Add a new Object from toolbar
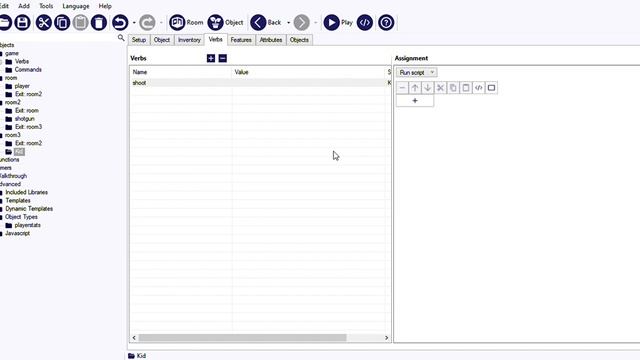 (225, 22)
